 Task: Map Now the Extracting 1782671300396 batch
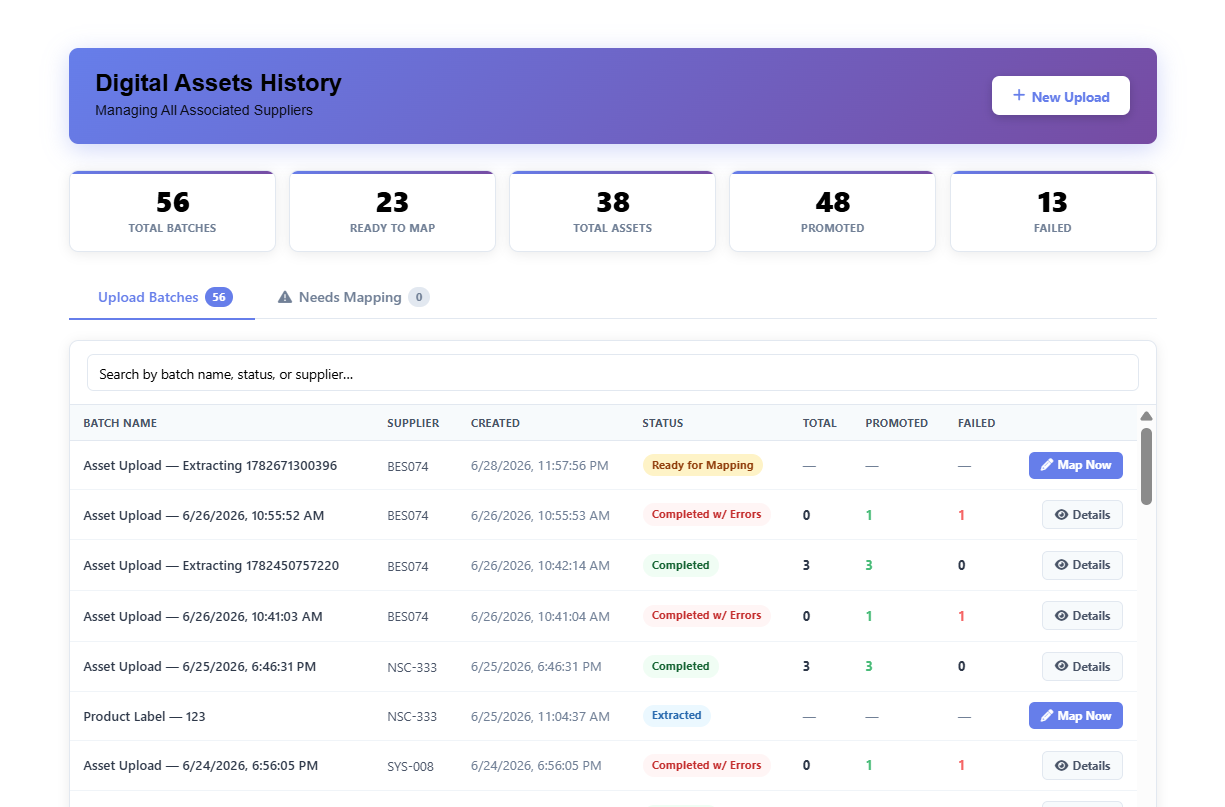[x=1076, y=465]
